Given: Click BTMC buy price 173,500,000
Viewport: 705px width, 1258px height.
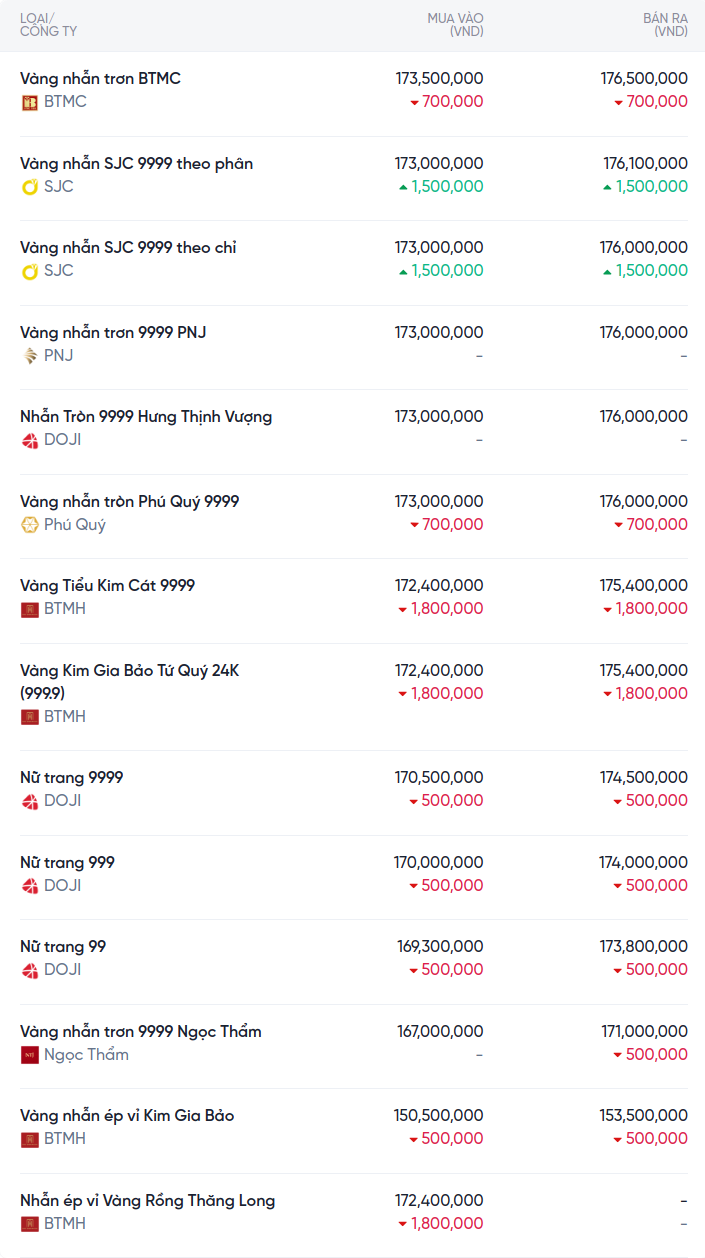Looking at the screenshot, I should pos(439,78).
